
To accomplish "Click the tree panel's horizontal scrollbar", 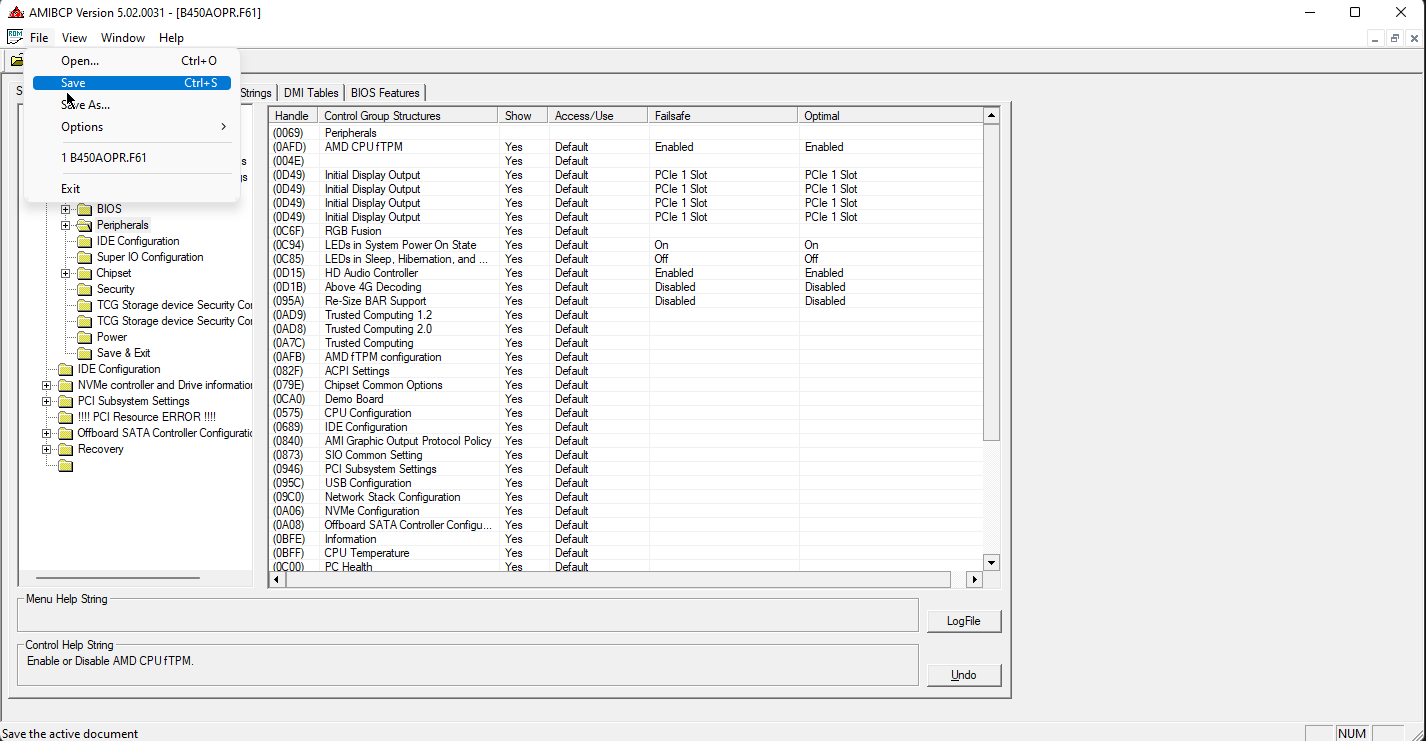I will coord(118,578).
